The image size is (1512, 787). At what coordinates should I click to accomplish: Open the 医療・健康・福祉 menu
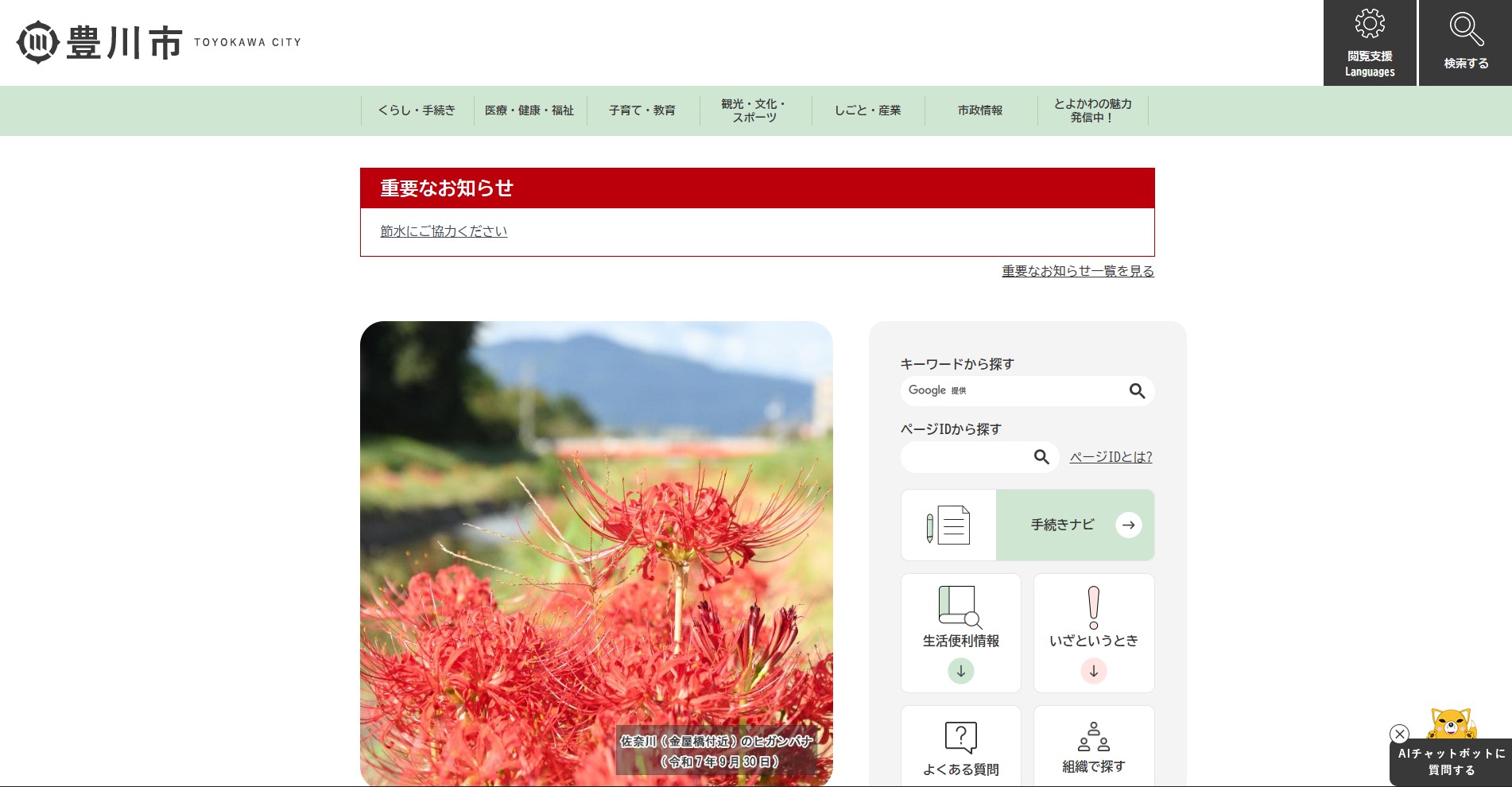pyautogui.click(x=529, y=110)
